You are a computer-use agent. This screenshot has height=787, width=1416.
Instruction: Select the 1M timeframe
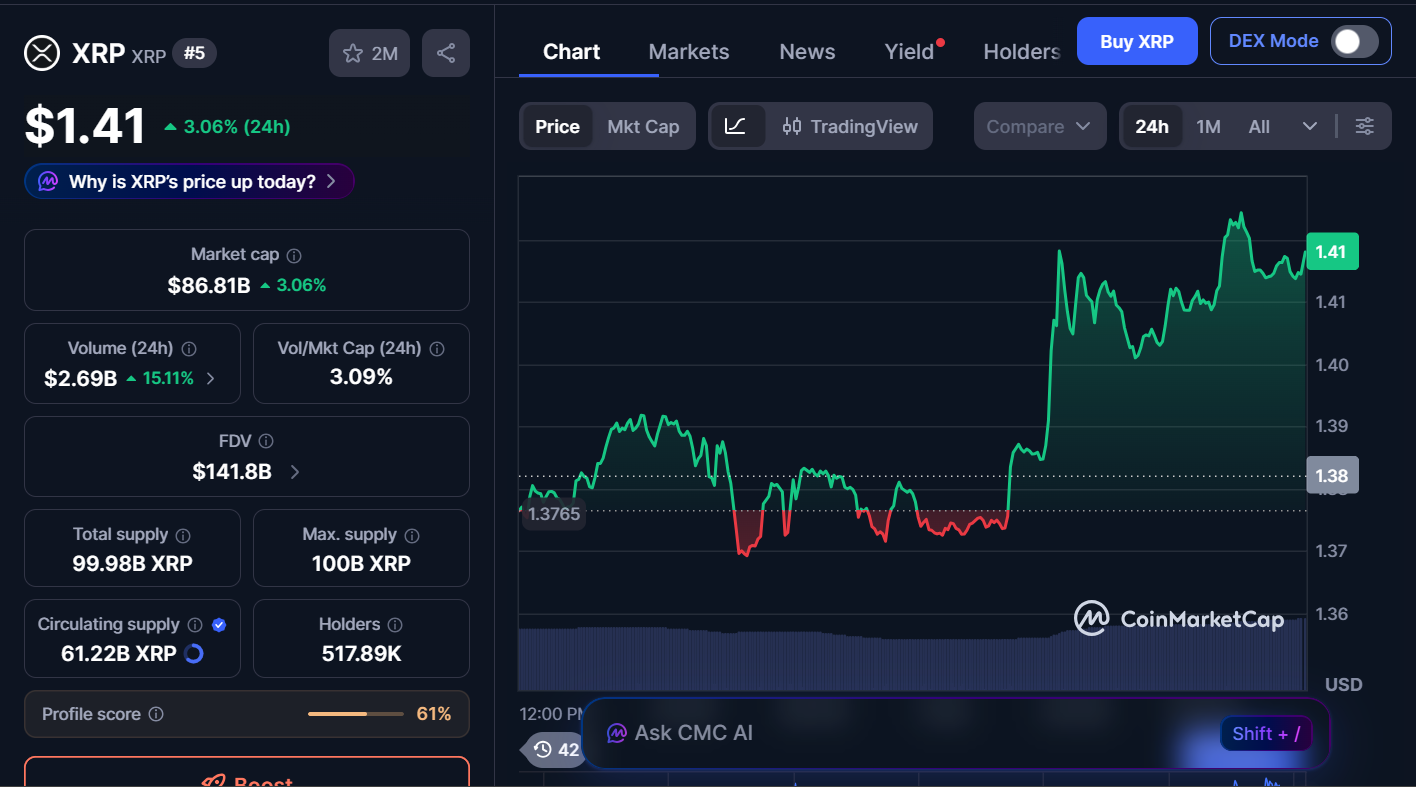coord(1207,126)
